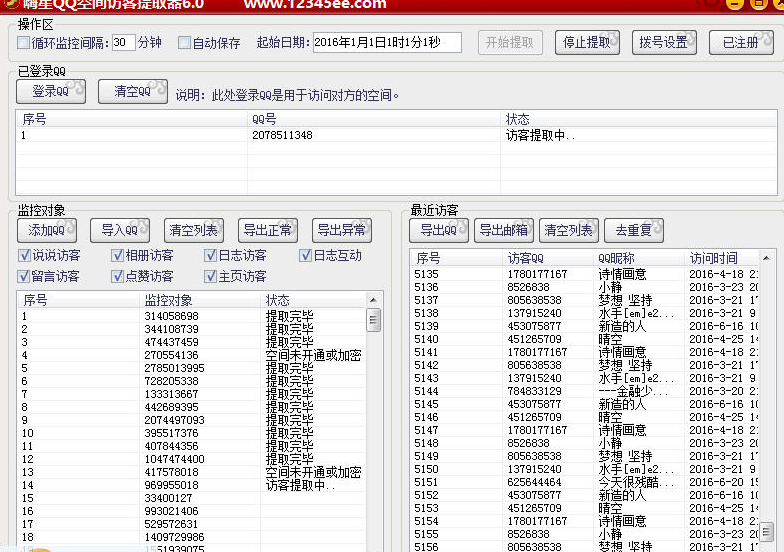Click the 访客QQ column header

[x=547, y=258]
